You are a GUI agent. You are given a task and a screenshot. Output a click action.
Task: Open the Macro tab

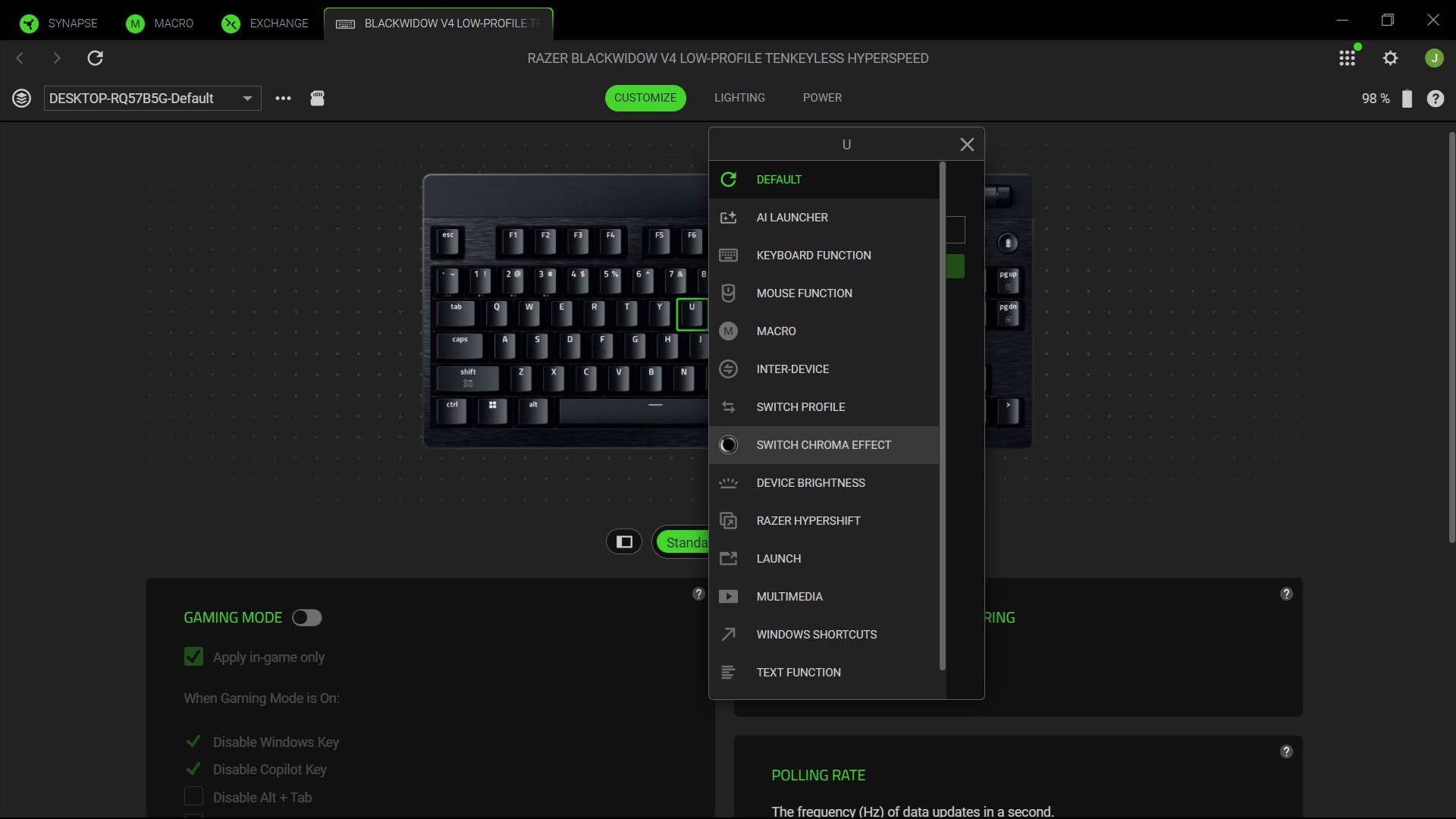(x=159, y=24)
